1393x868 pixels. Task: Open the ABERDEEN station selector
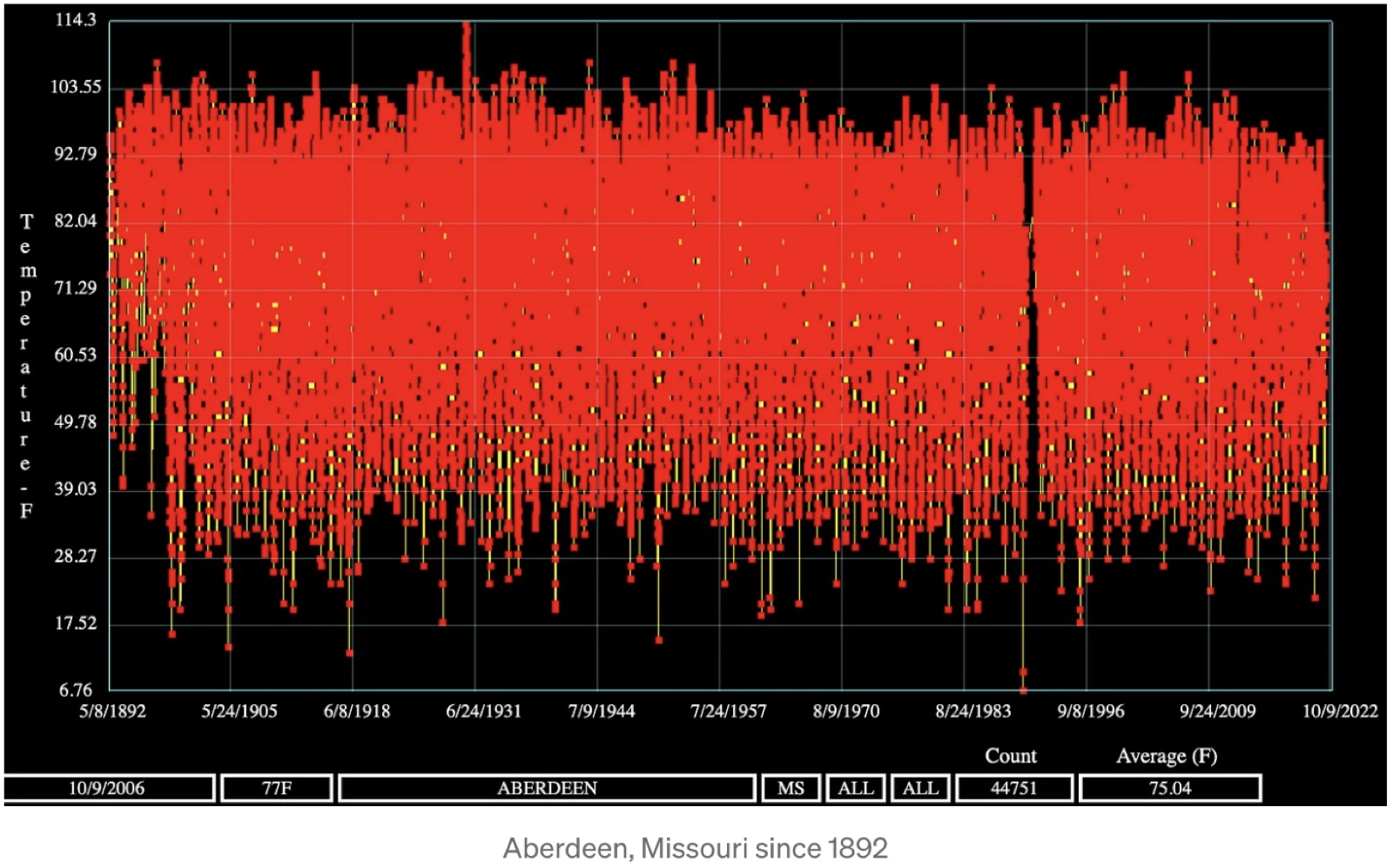pos(547,788)
